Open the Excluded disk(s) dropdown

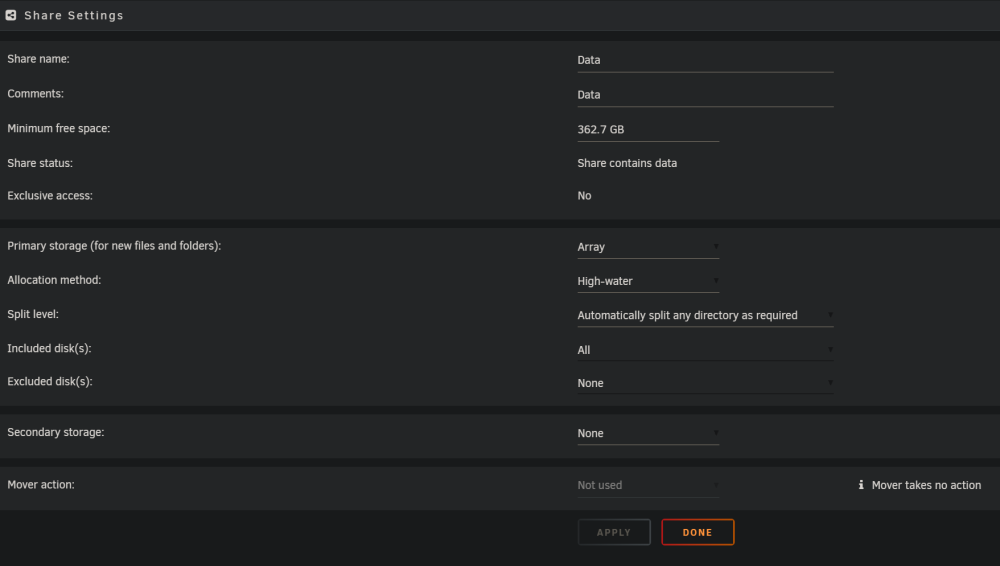pos(705,383)
